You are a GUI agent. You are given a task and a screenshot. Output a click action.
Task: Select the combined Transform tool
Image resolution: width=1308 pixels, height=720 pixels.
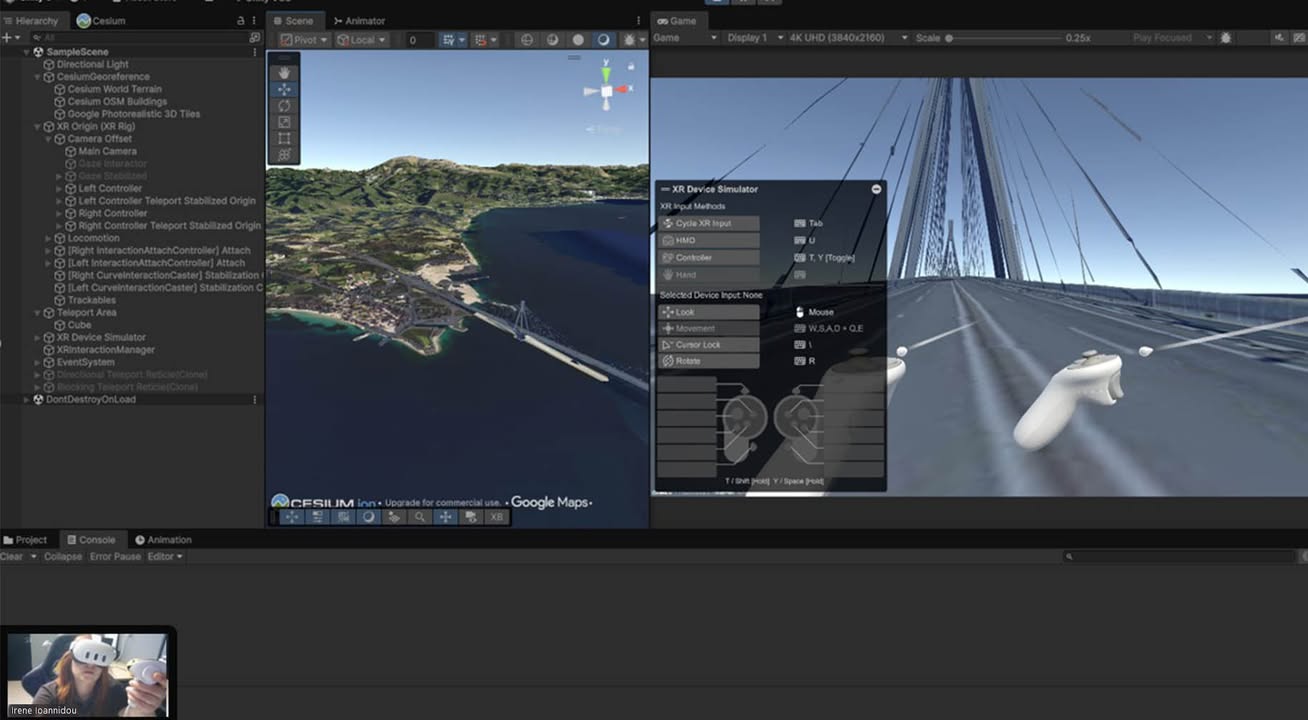click(x=284, y=155)
